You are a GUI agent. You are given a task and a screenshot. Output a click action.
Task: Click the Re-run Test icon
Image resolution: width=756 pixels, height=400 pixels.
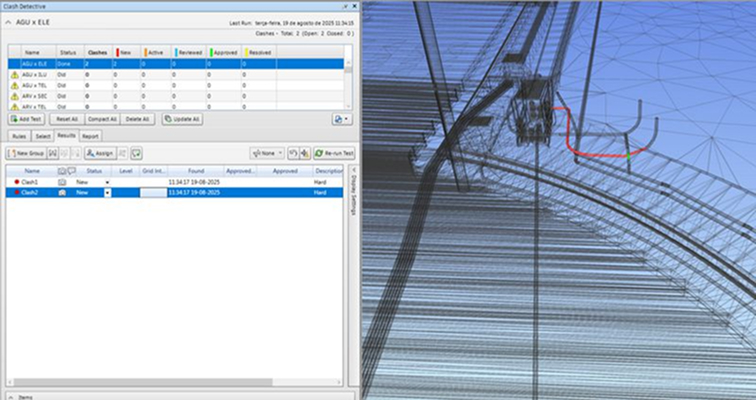tap(331, 153)
